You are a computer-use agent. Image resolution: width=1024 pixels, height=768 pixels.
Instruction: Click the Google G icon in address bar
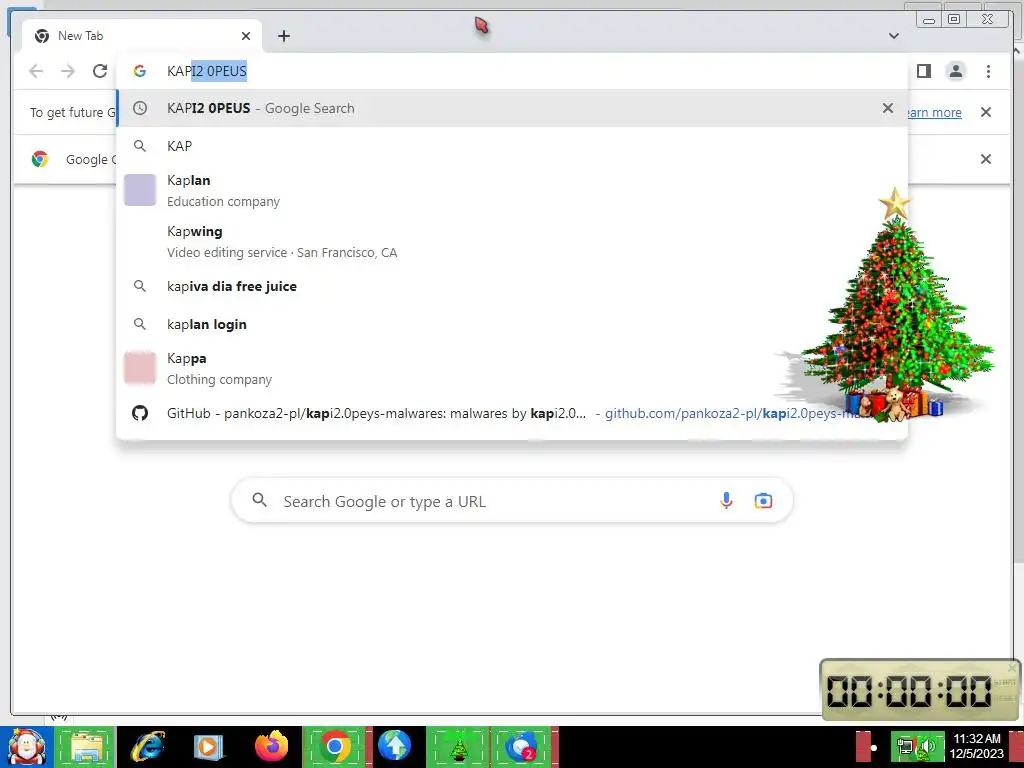point(140,71)
